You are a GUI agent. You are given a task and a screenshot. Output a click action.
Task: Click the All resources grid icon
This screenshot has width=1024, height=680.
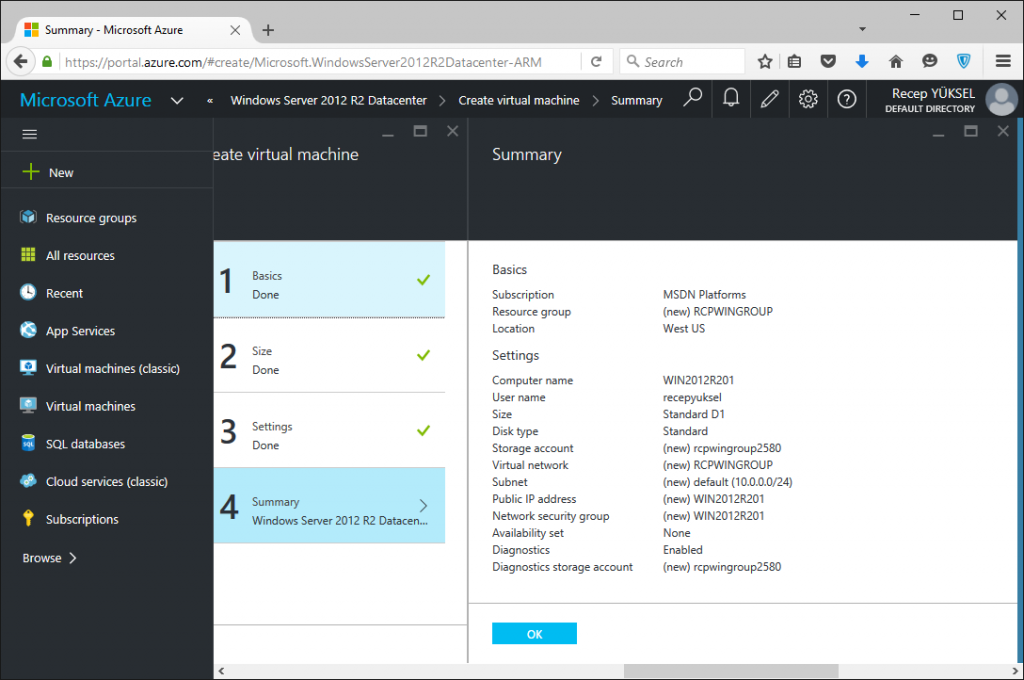28,255
